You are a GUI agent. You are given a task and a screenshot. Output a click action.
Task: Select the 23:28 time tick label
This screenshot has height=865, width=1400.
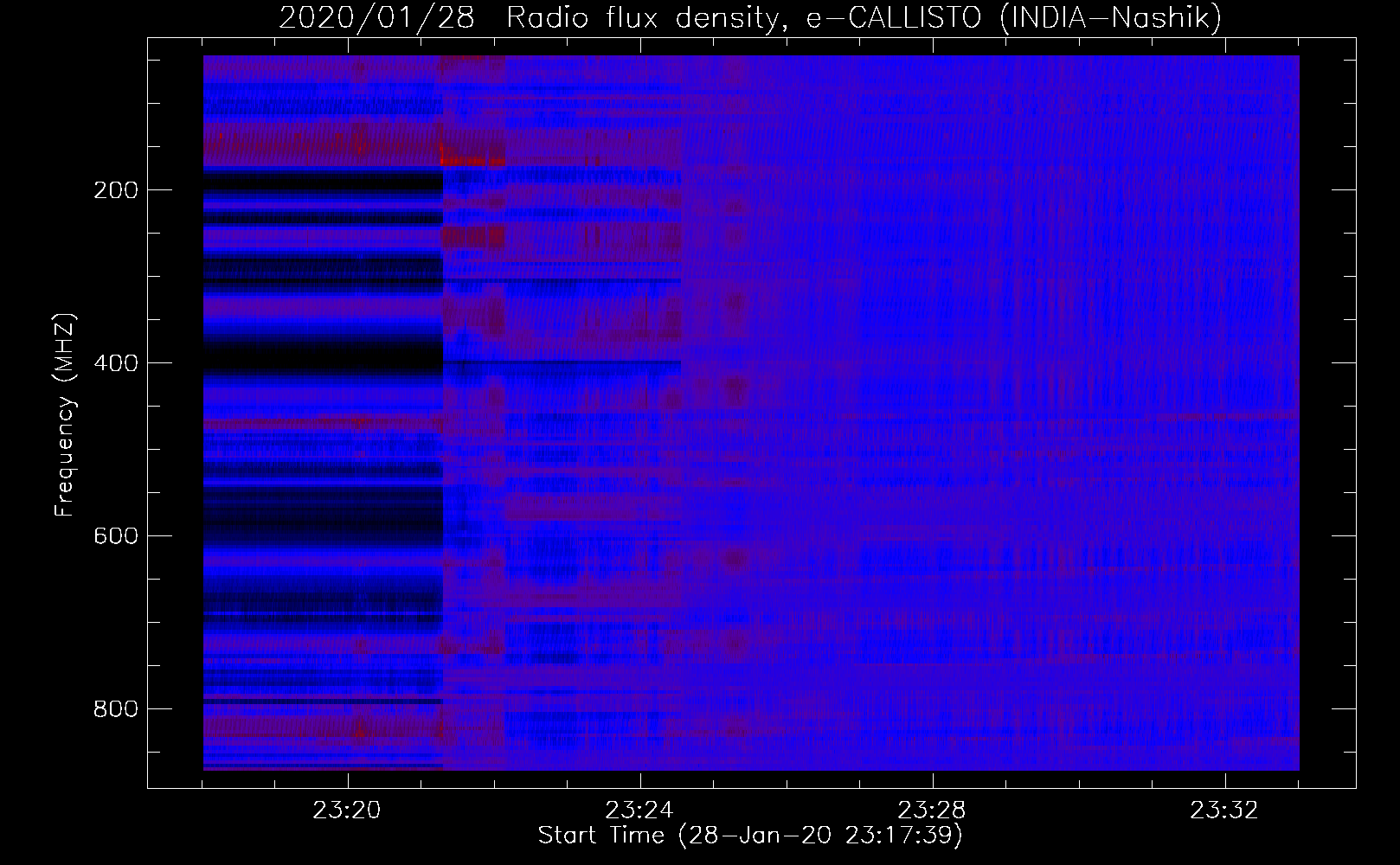point(932,811)
